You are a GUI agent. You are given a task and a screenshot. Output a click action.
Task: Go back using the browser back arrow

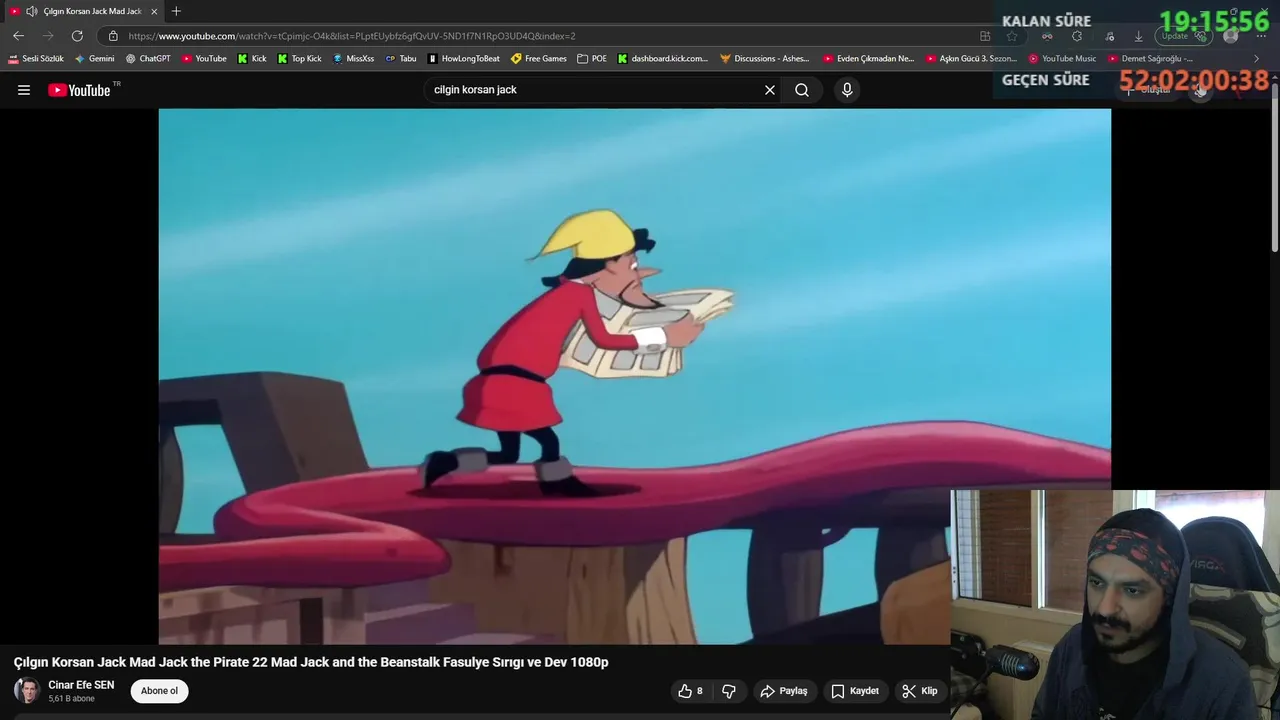point(18,36)
